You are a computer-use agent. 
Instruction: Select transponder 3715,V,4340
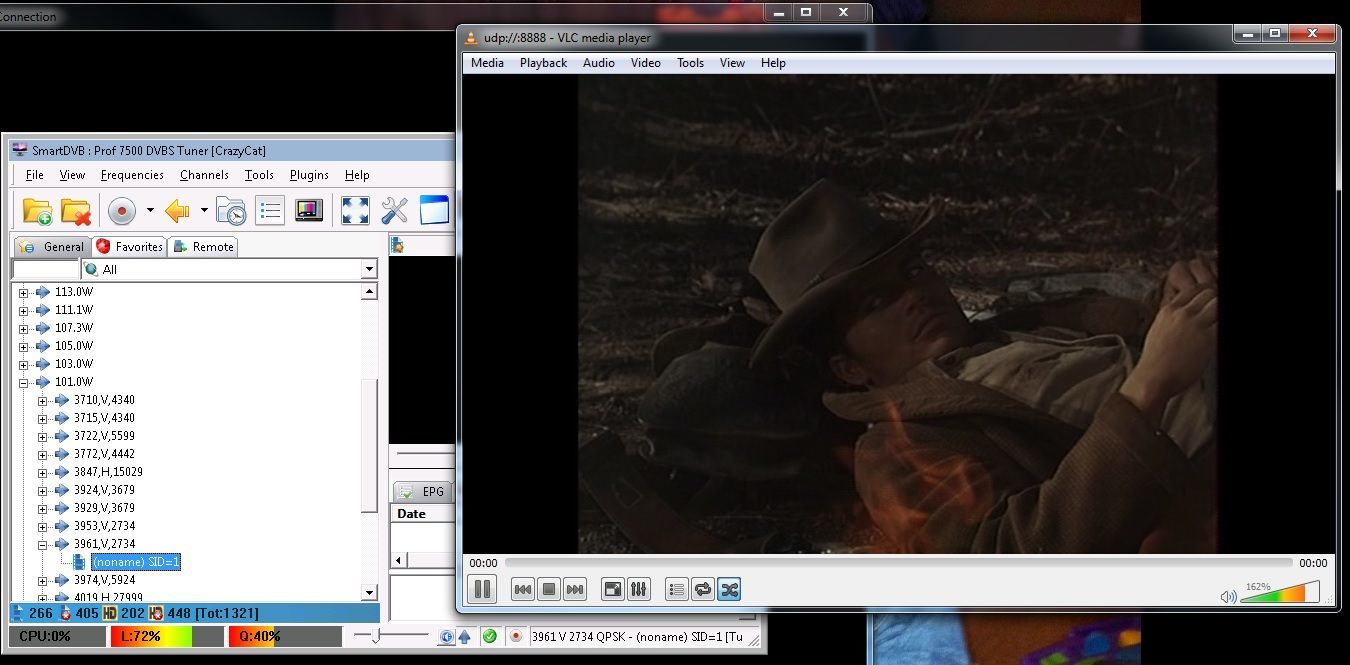[x=104, y=418]
